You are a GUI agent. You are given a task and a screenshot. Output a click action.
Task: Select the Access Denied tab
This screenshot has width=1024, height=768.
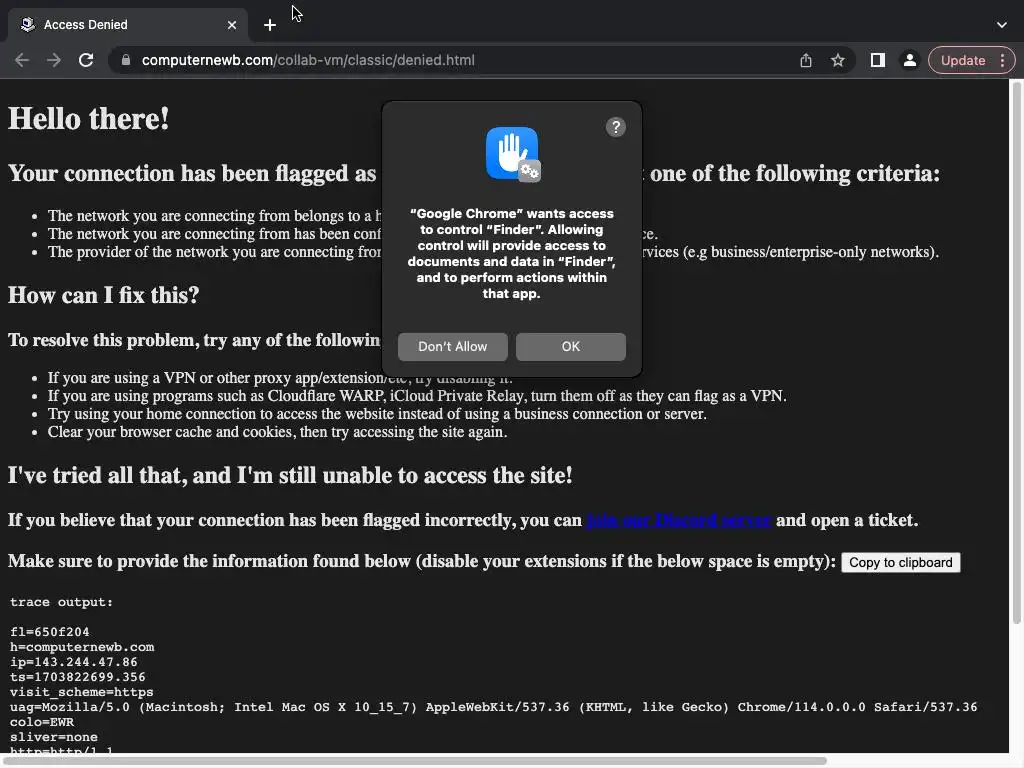click(x=128, y=25)
